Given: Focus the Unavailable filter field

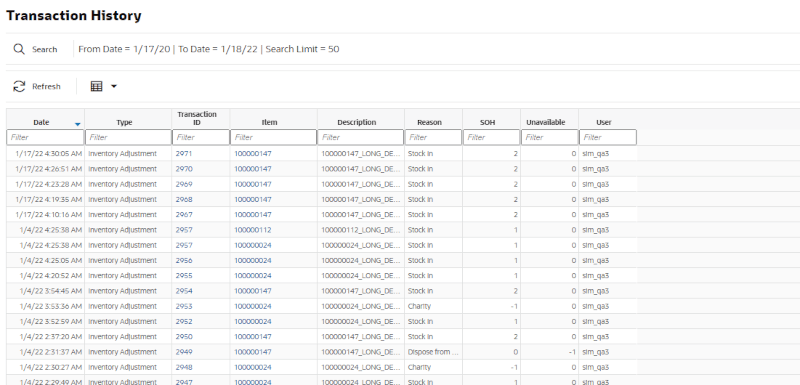Looking at the screenshot, I should (x=549, y=137).
